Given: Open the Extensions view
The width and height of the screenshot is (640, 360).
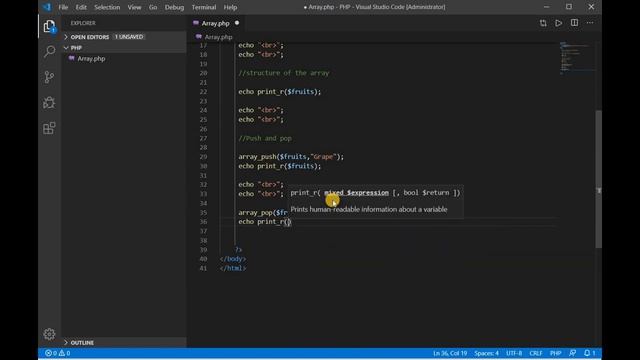Looking at the screenshot, I should [49, 128].
